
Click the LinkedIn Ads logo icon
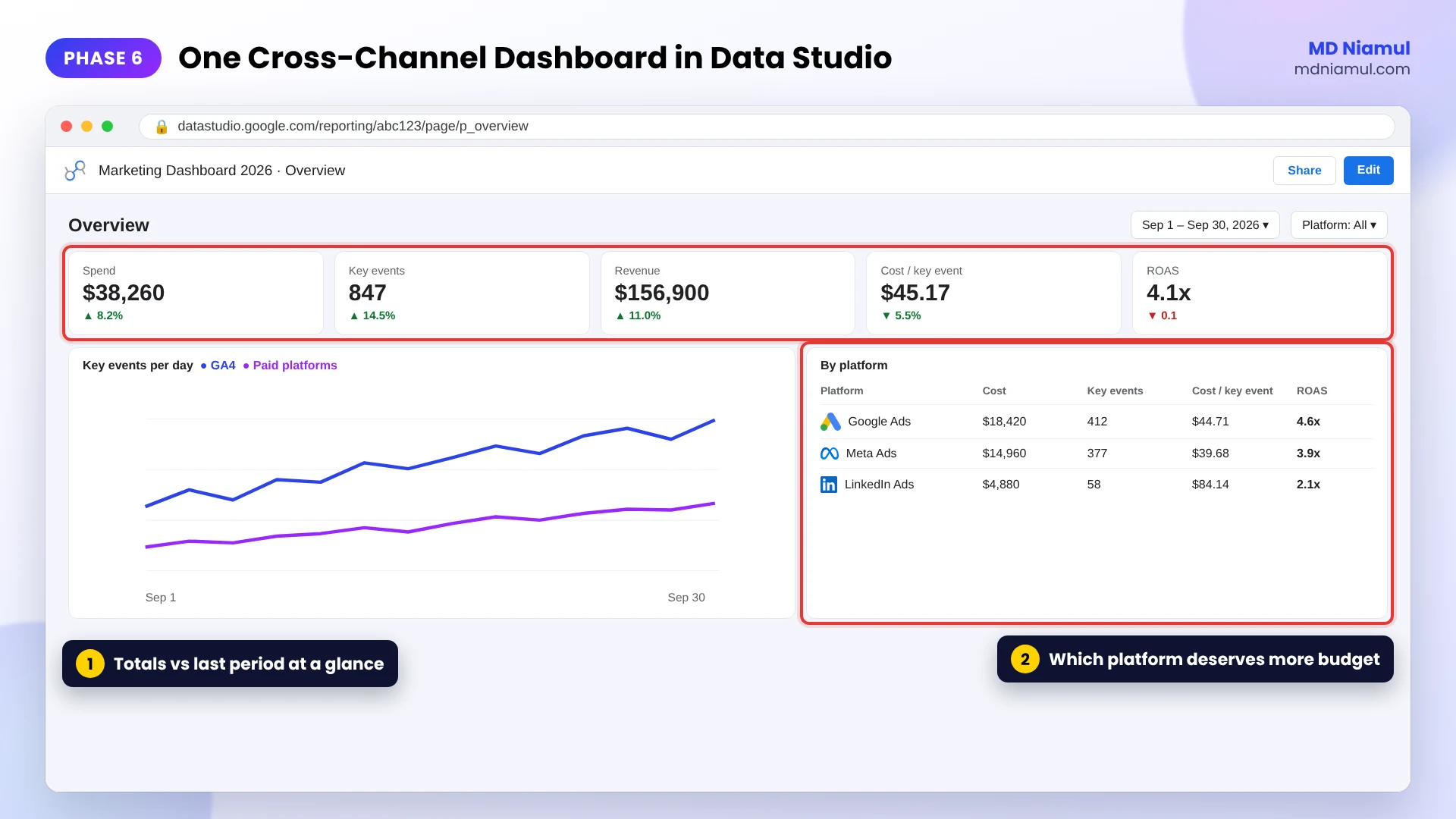click(829, 485)
